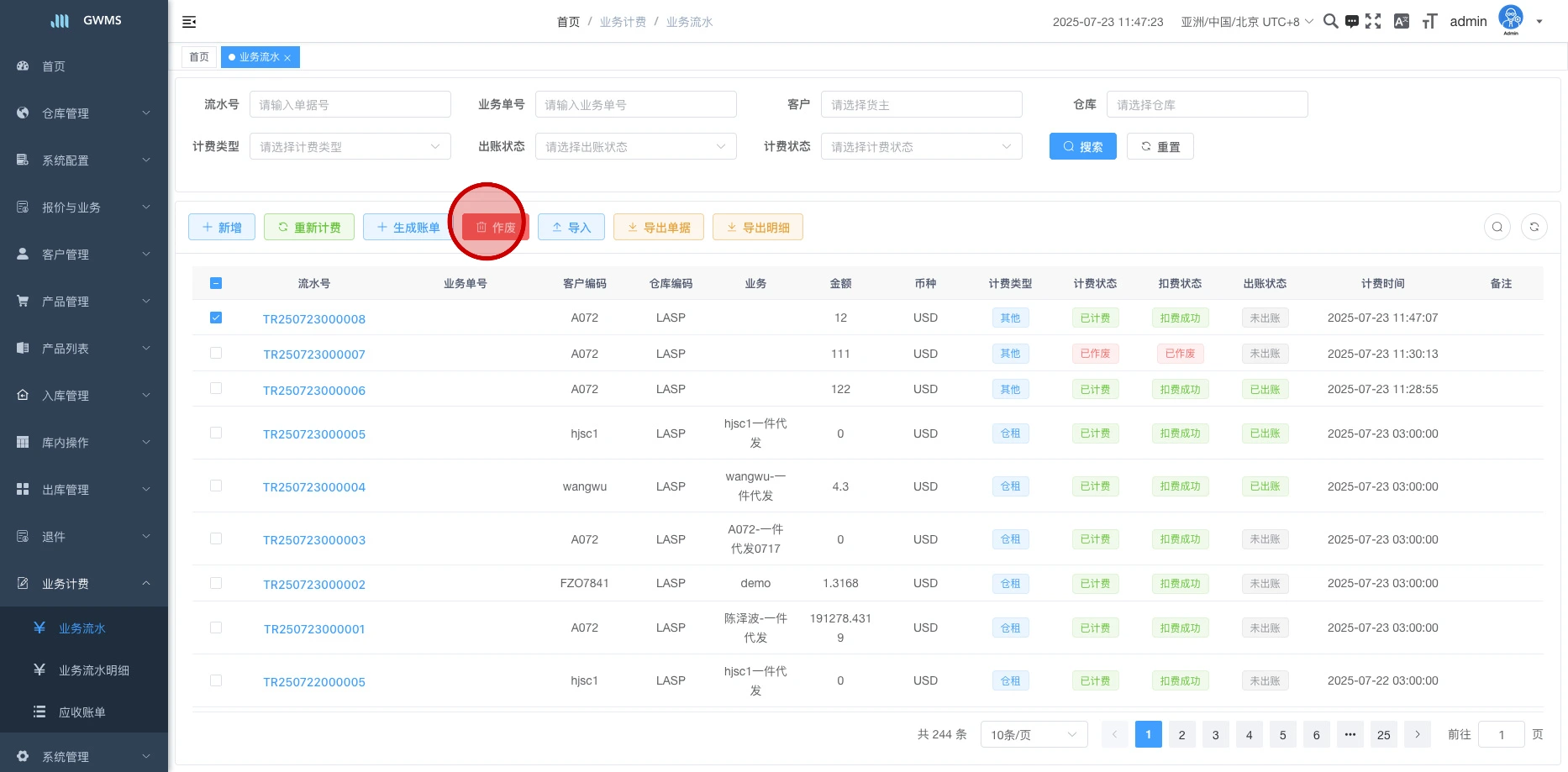
Task: Click the circular refresh table icon
Action: (1534, 227)
